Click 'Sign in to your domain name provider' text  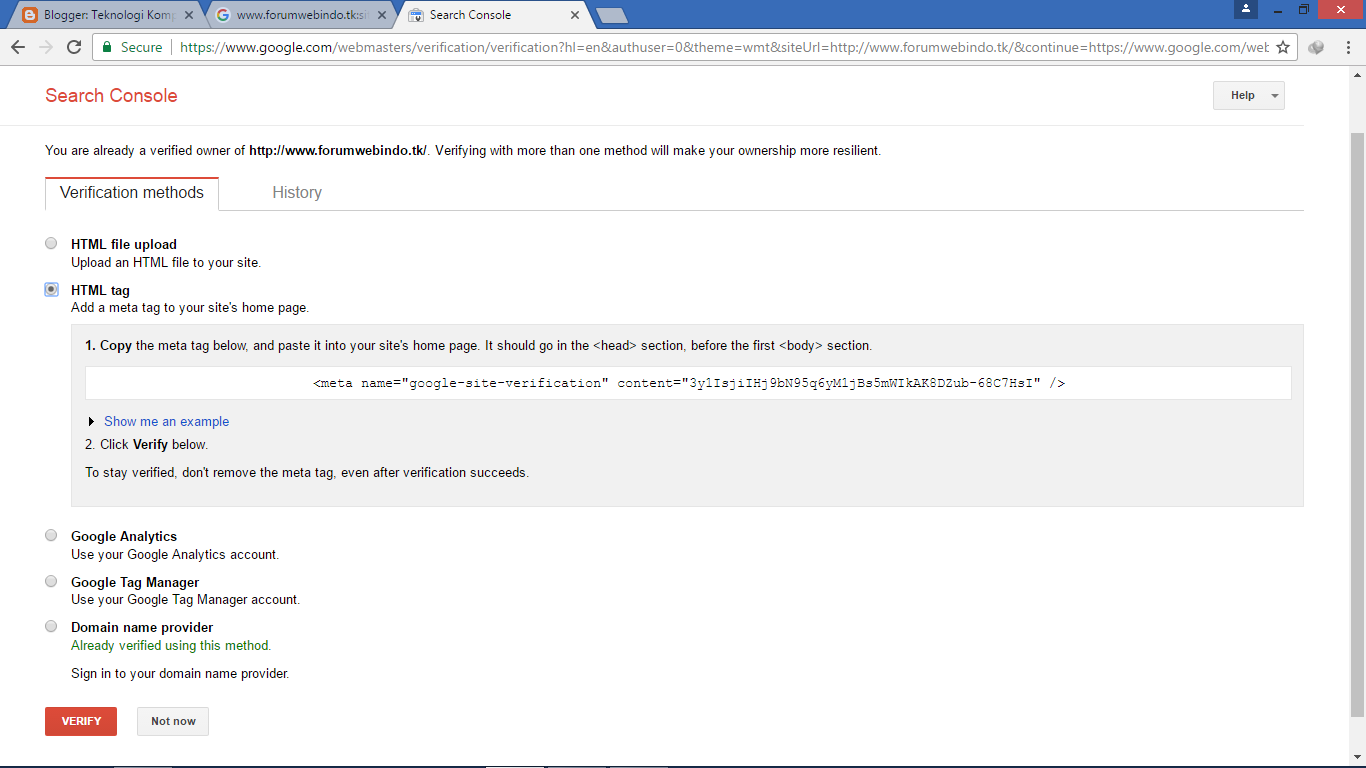pos(180,674)
